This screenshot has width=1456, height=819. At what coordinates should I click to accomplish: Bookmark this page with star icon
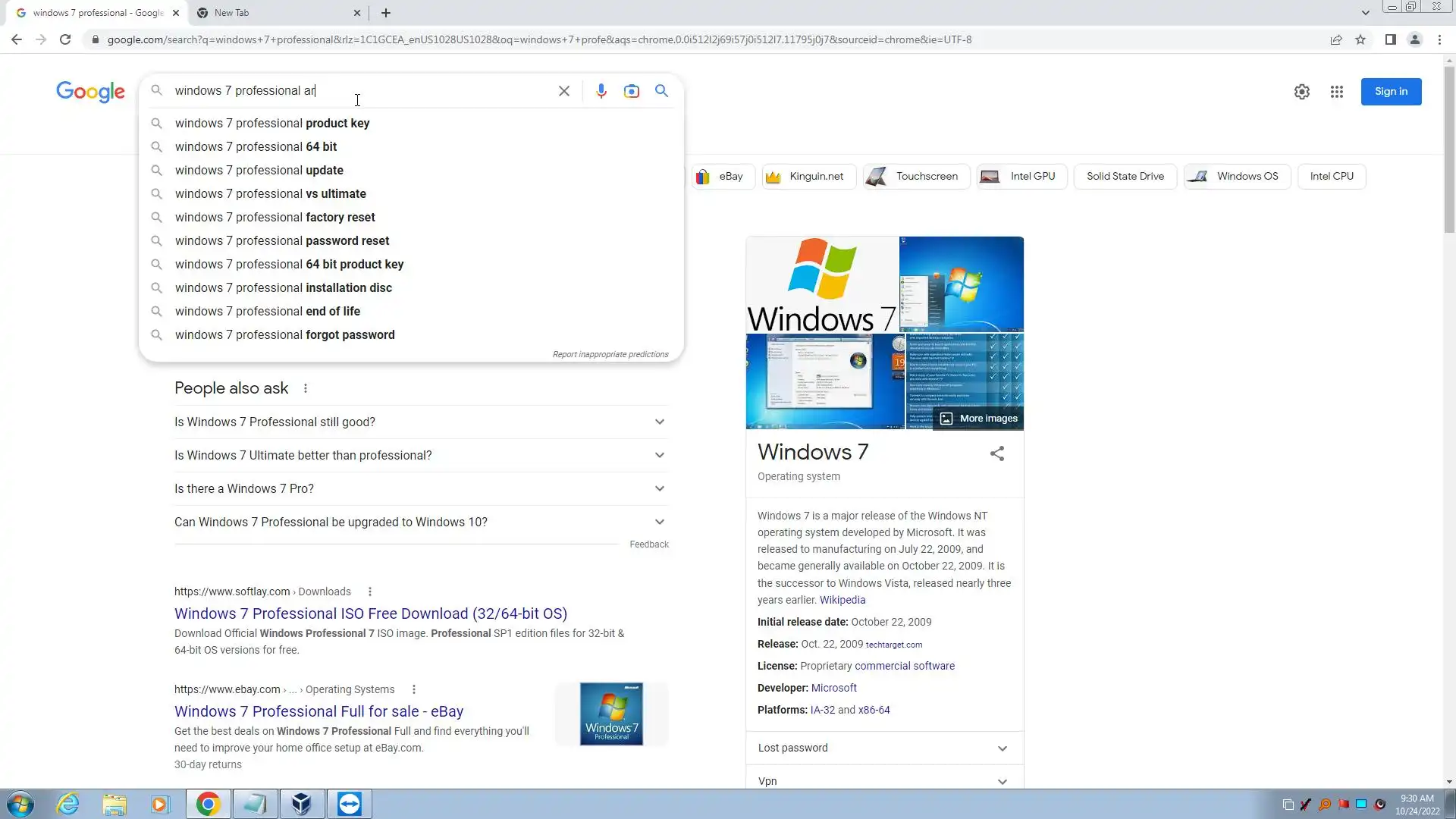tap(1360, 39)
